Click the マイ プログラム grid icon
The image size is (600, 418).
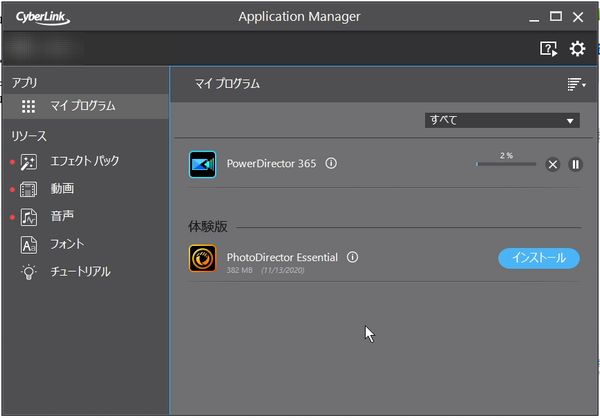click(28, 106)
